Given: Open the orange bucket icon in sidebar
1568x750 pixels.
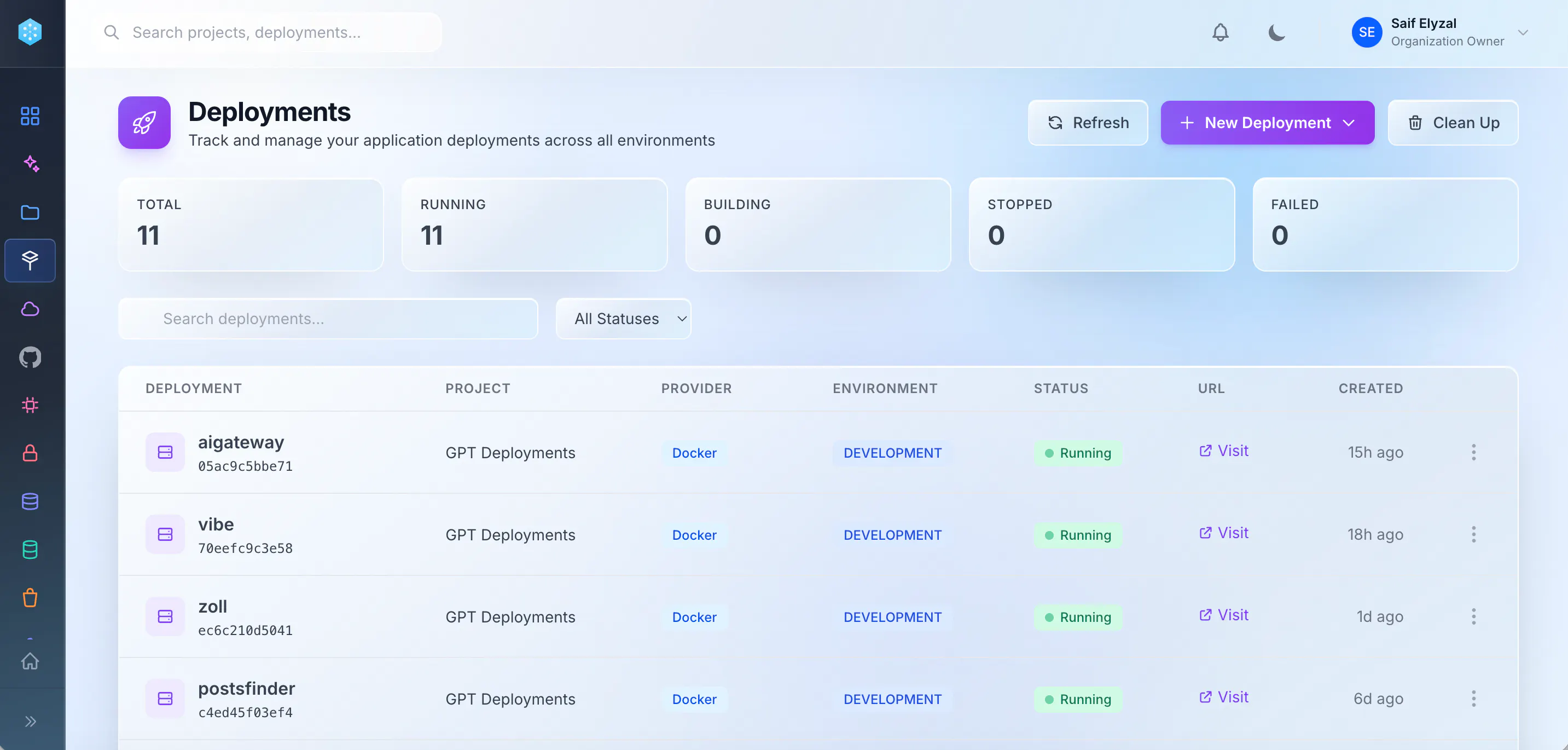Looking at the screenshot, I should (x=30, y=598).
